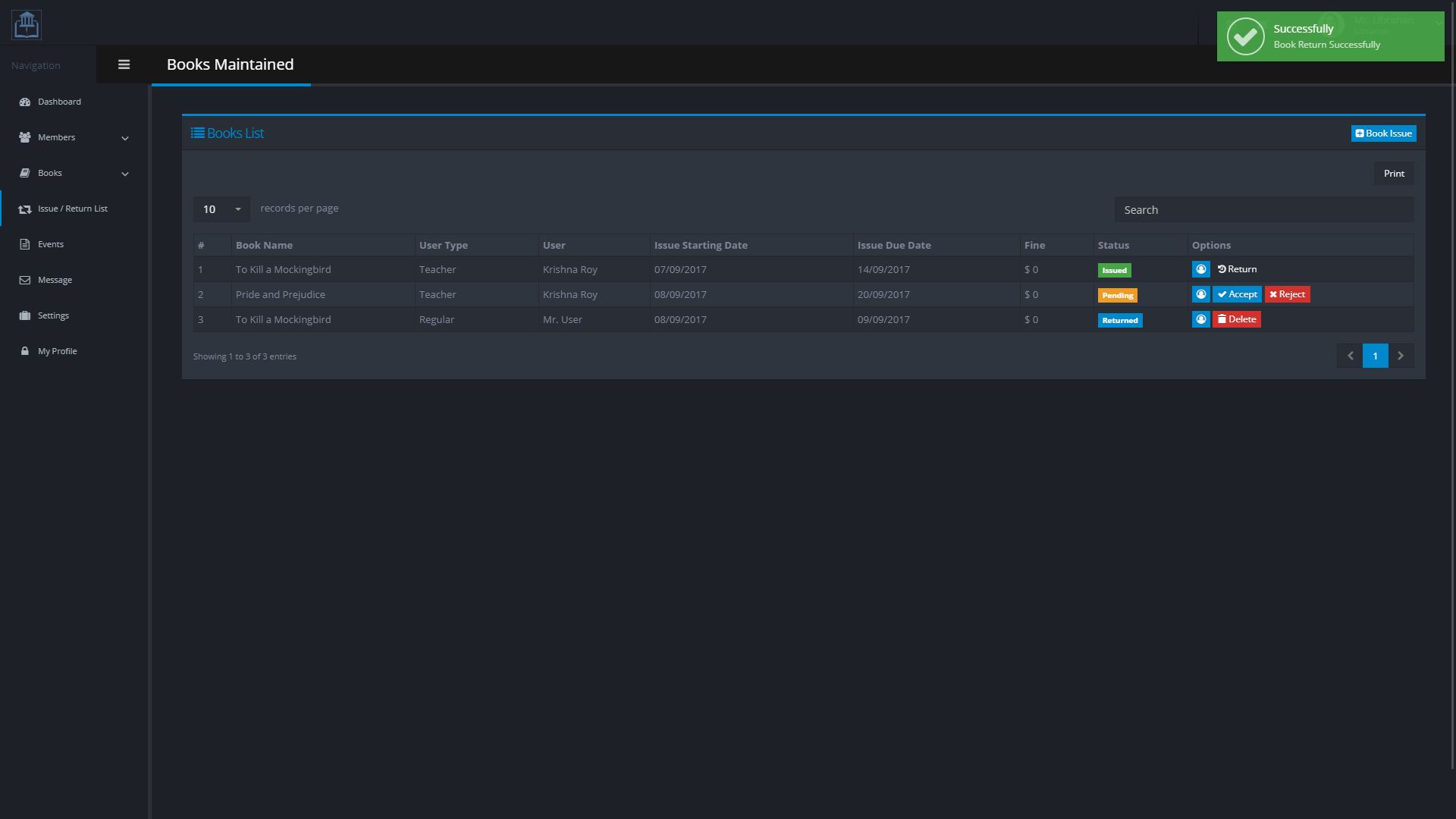Screen dimensions: 1456x819
Task: Reject the pending book request
Action: (1287, 294)
